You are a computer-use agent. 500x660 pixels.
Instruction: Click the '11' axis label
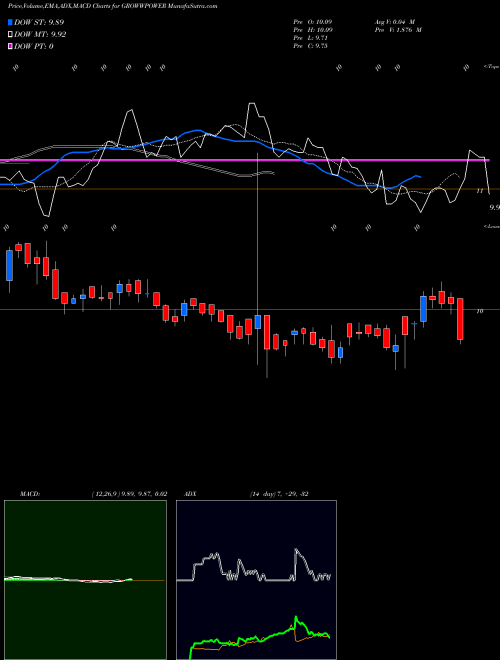479,191
